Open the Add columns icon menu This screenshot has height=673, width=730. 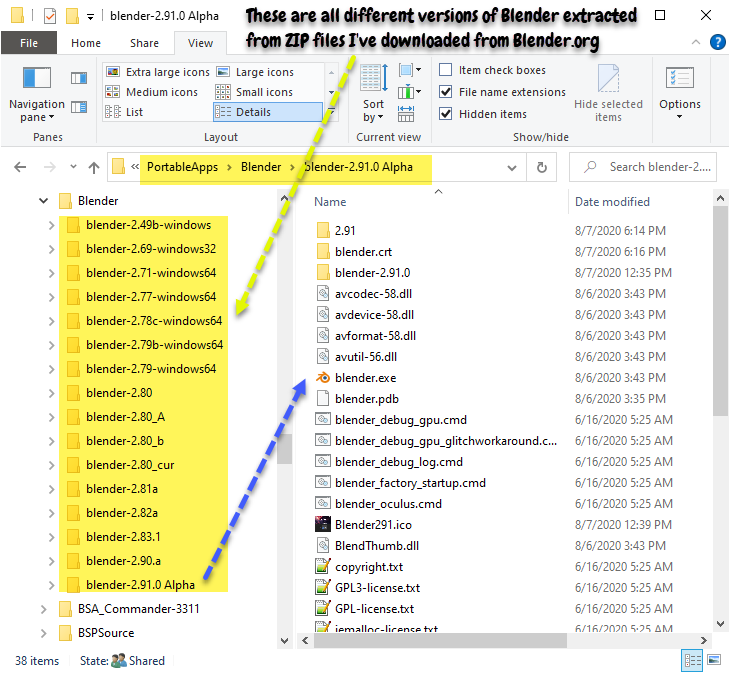point(410,92)
